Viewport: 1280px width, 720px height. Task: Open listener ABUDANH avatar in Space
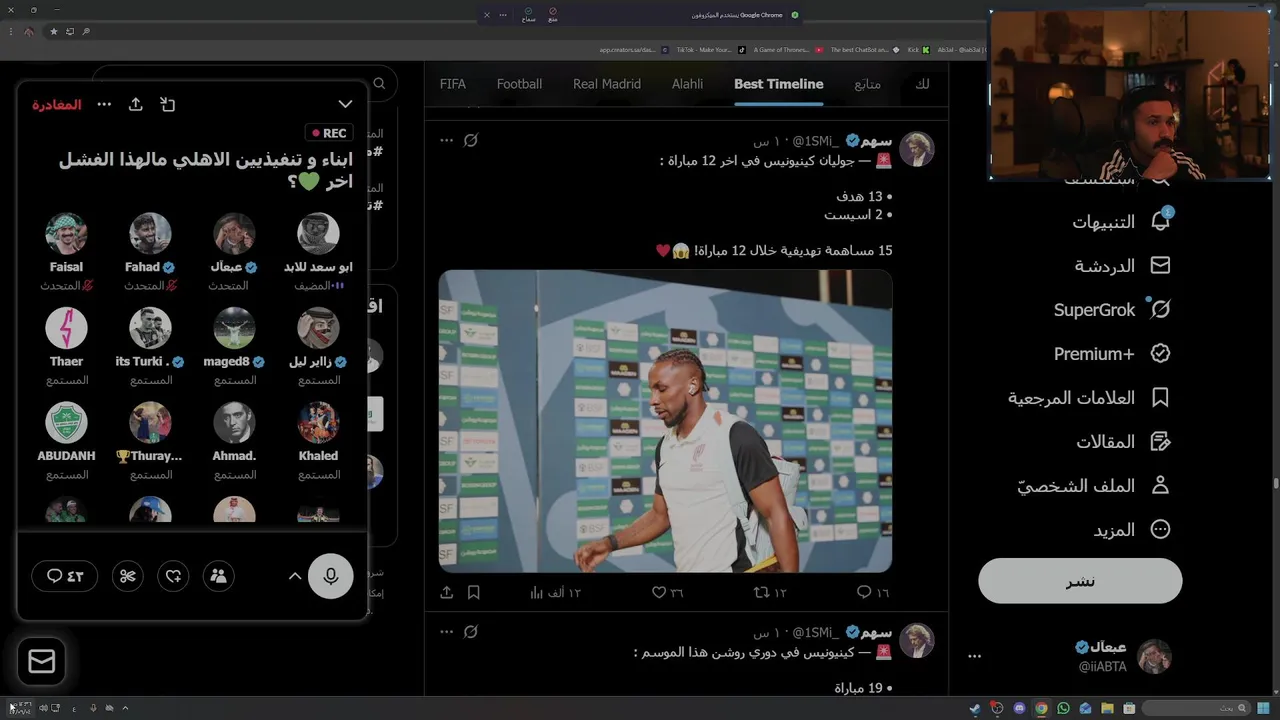coord(66,422)
